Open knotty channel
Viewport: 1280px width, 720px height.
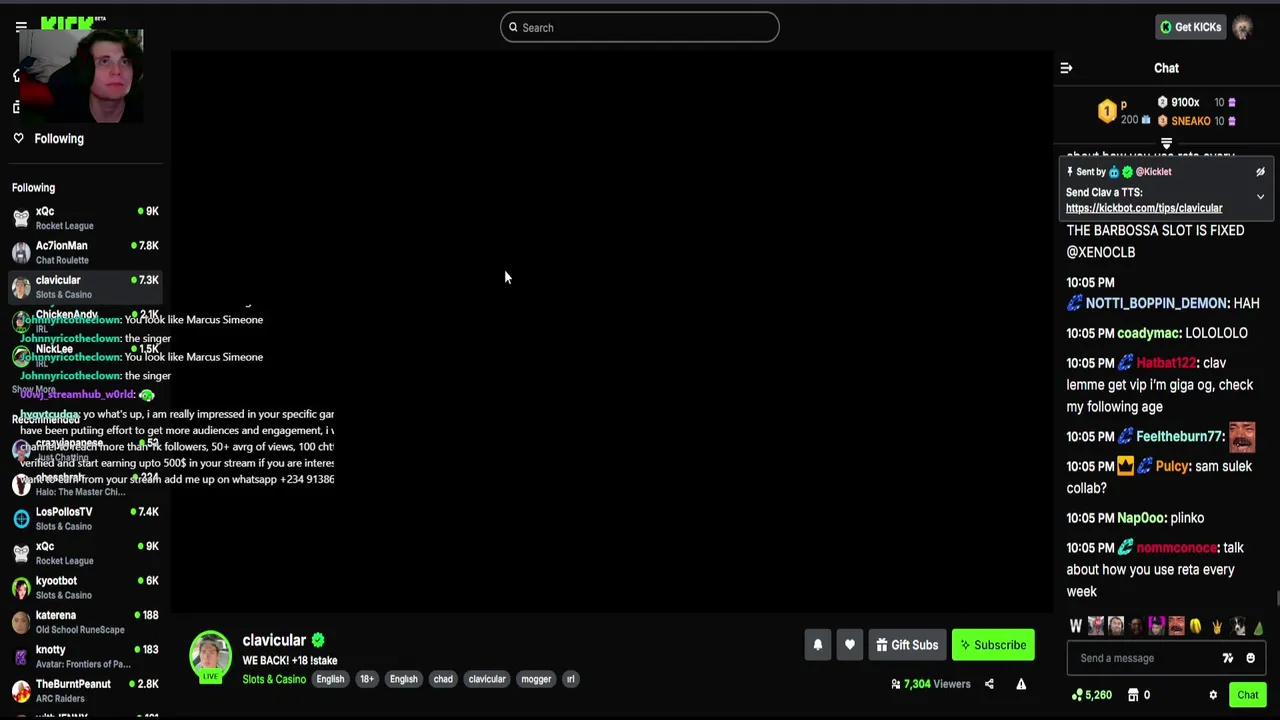[x=85, y=656]
